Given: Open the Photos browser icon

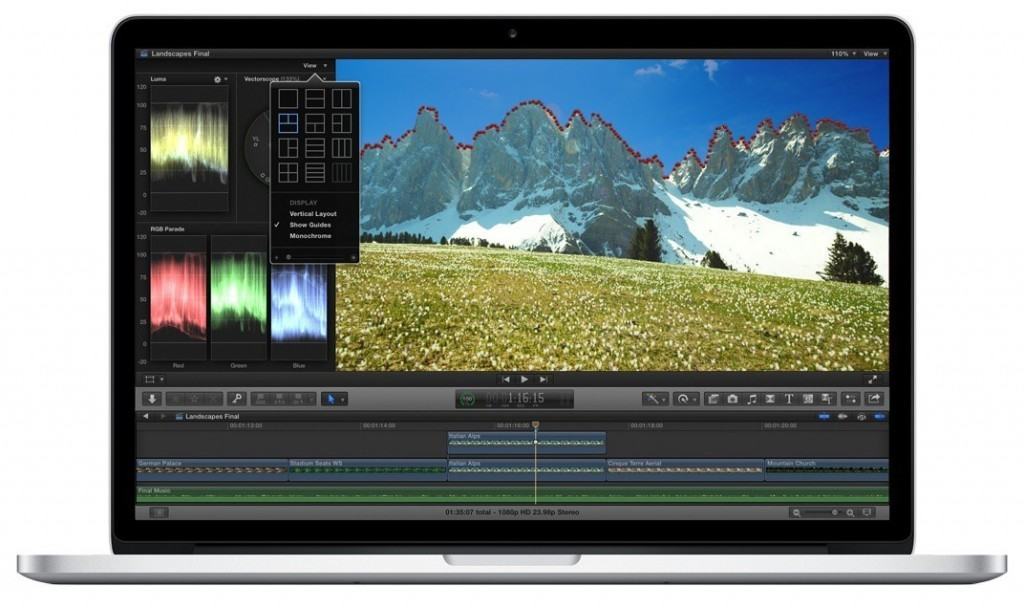Looking at the screenshot, I should coord(733,398).
